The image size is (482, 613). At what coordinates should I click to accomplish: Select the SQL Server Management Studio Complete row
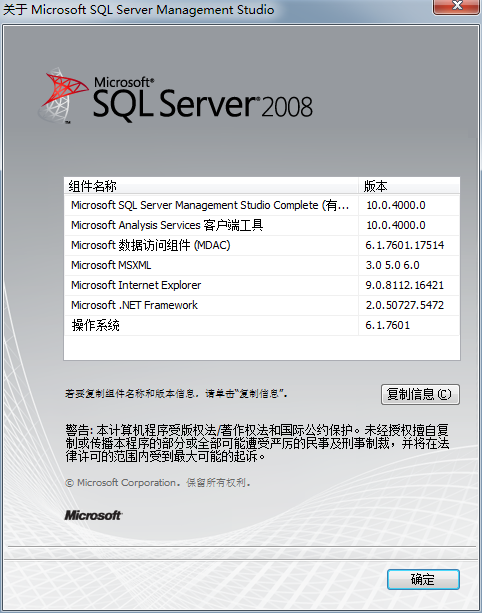[x=262, y=205]
